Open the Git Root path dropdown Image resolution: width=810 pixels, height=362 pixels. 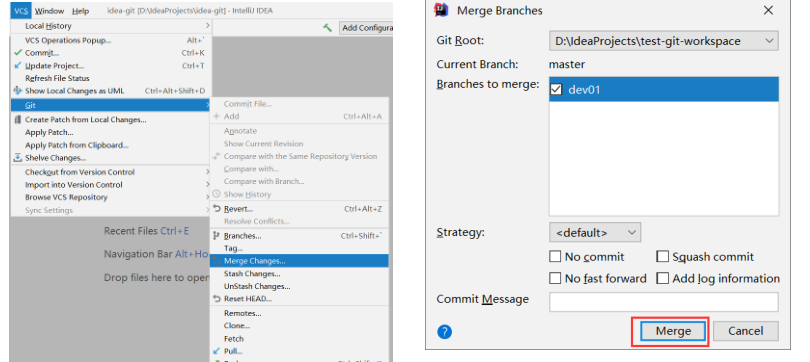[664, 41]
